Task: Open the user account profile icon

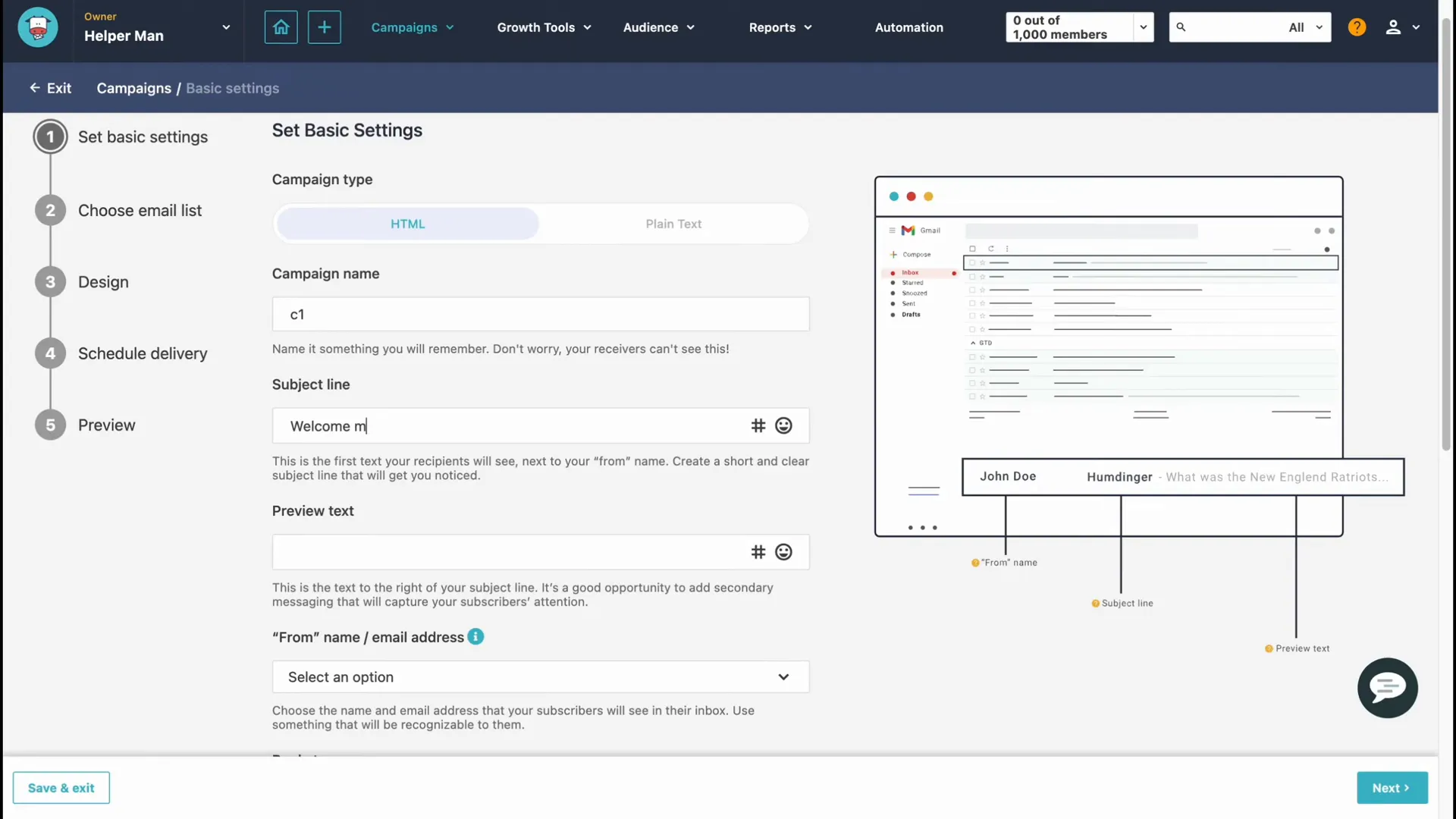Action: (x=1393, y=27)
